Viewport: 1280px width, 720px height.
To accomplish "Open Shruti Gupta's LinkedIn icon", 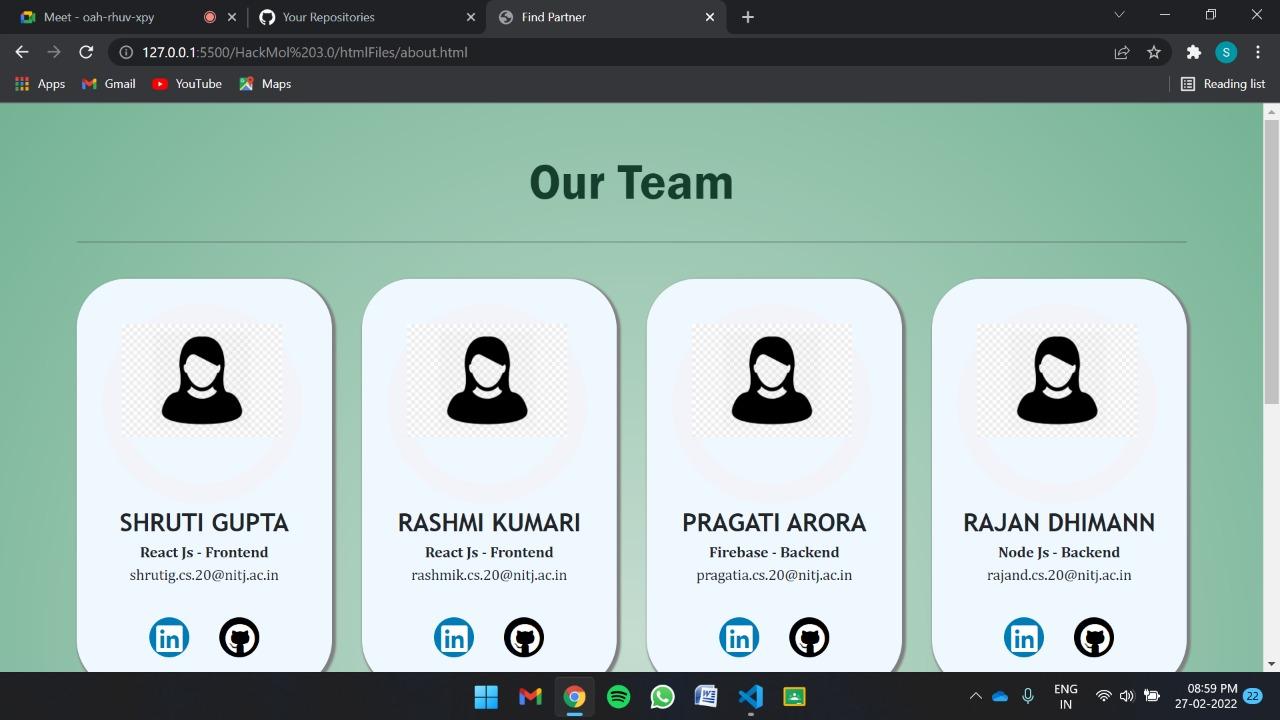I will pyautogui.click(x=169, y=637).
